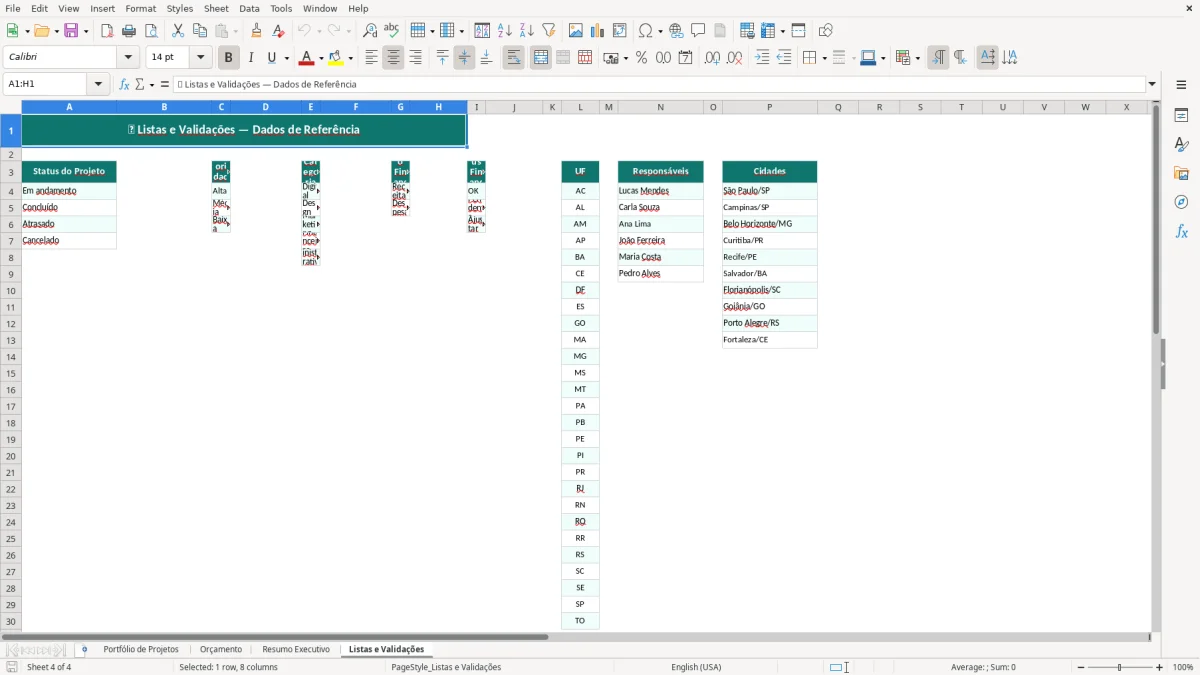Open the Borders dropdown arrow

pos(823,58)
